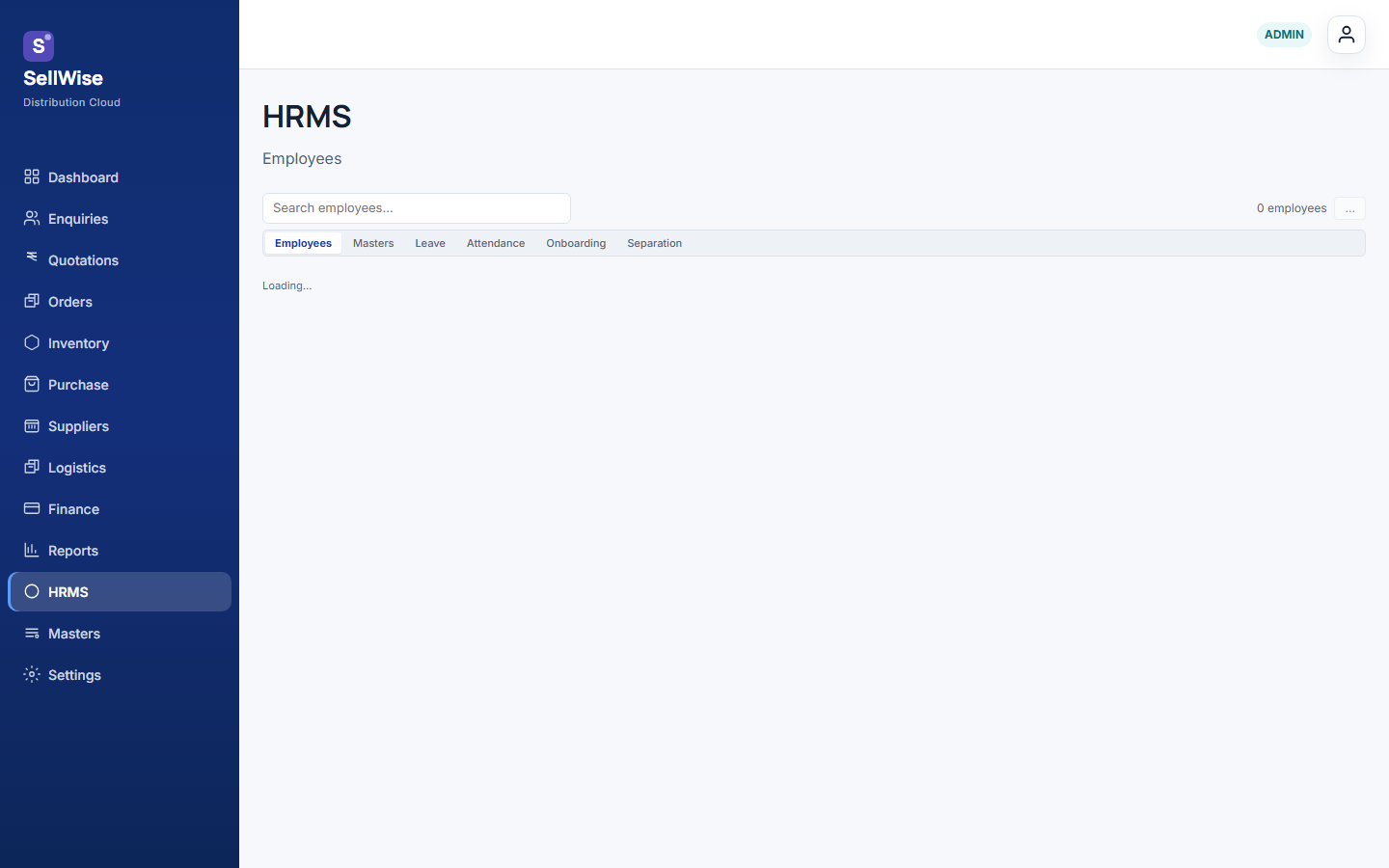This screenshot has width=1389, height=868.
Task: Open the Reports section
Action: (120, 551)
